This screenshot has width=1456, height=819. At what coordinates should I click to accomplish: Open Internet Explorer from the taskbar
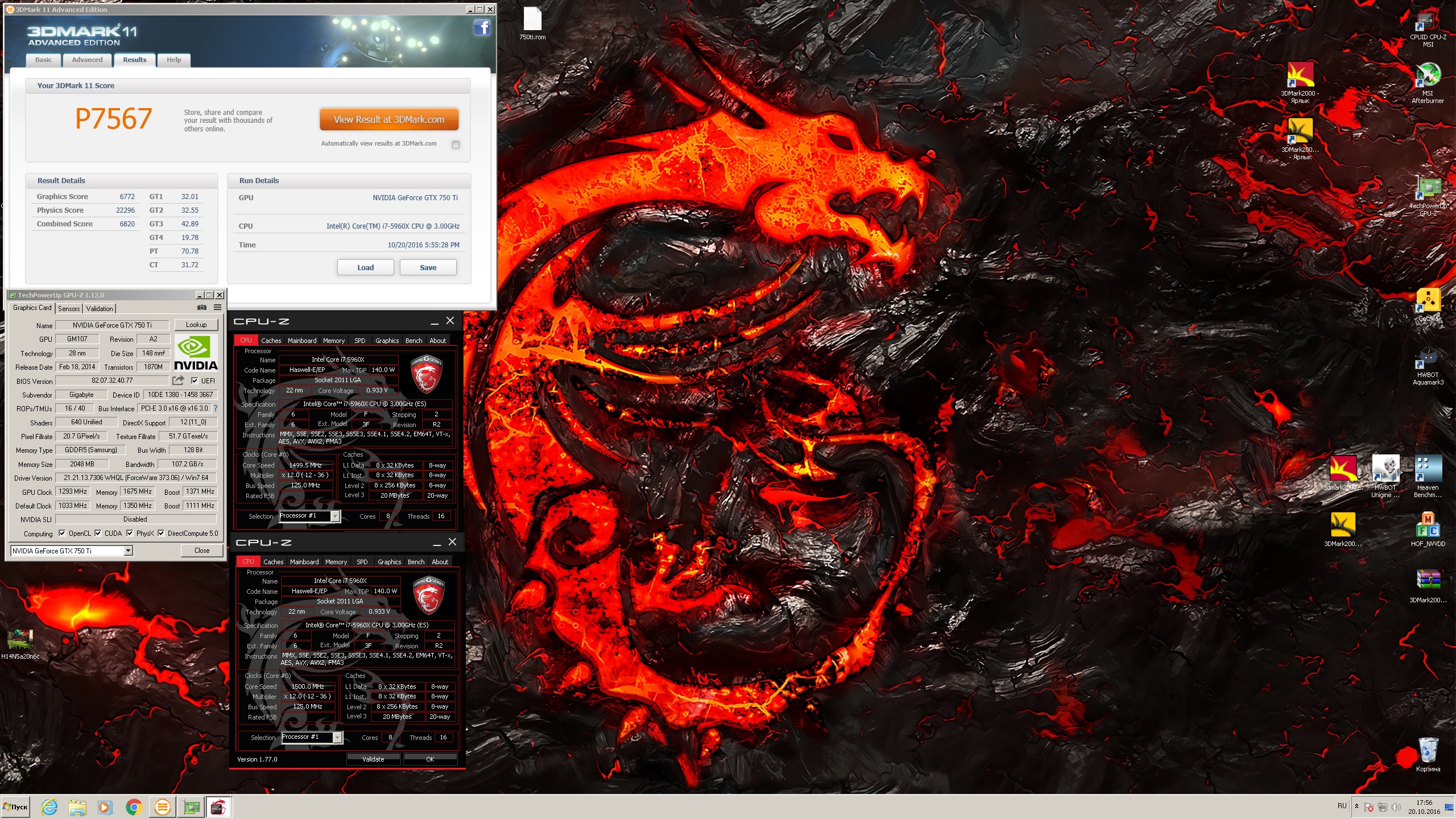click(x=49, y=806)
